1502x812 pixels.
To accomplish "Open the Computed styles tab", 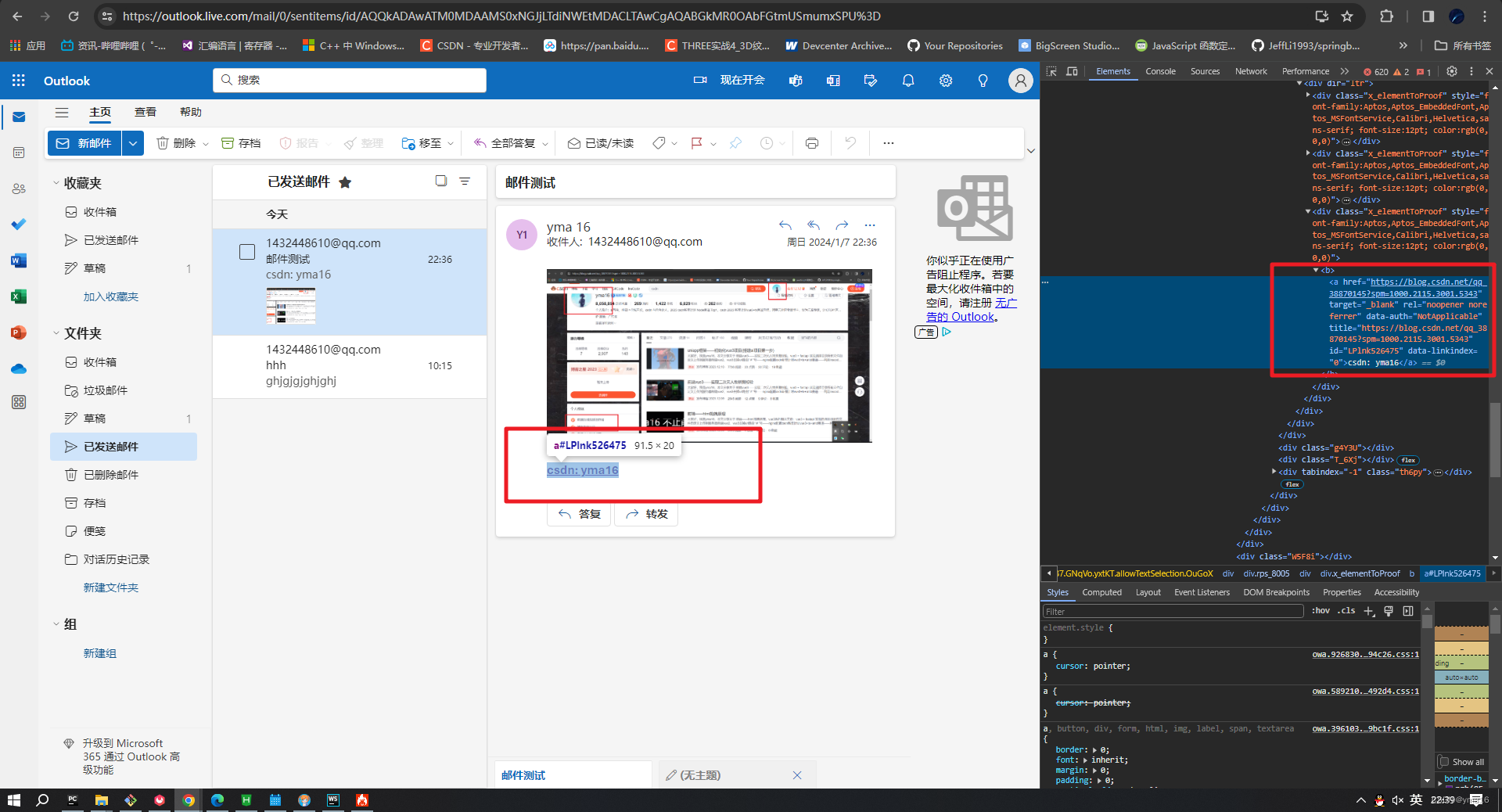I will click(1101, 592).
